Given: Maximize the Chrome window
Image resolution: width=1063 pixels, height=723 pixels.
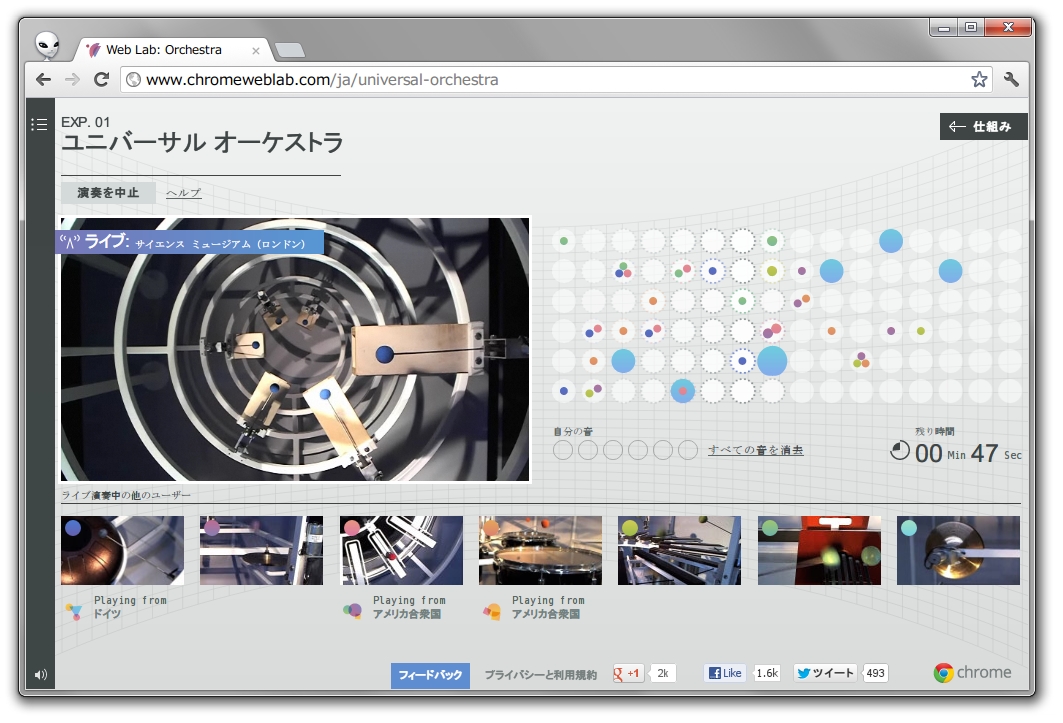Looking at the screenshot, I should point(971,27).
